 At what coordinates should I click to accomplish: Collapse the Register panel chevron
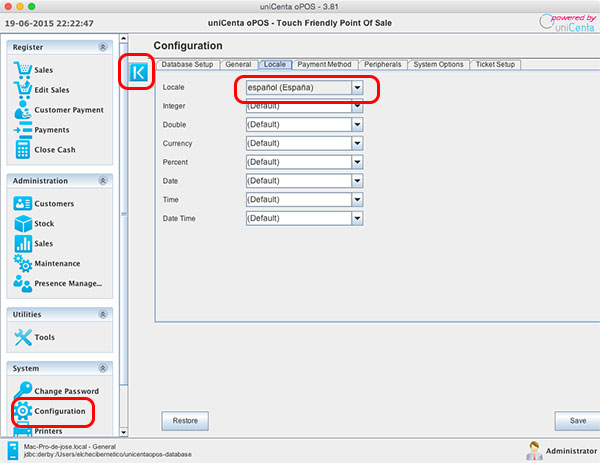coord(103,47)
